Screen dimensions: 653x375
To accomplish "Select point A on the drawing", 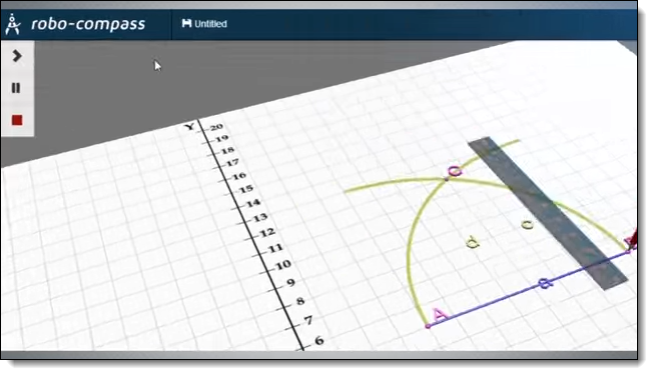I will [428, 326].
